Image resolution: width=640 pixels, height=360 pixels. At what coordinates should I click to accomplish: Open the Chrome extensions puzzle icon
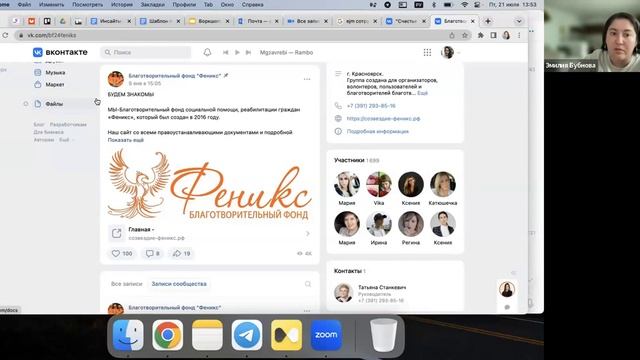pyautogui.click(x=481, y=36)
